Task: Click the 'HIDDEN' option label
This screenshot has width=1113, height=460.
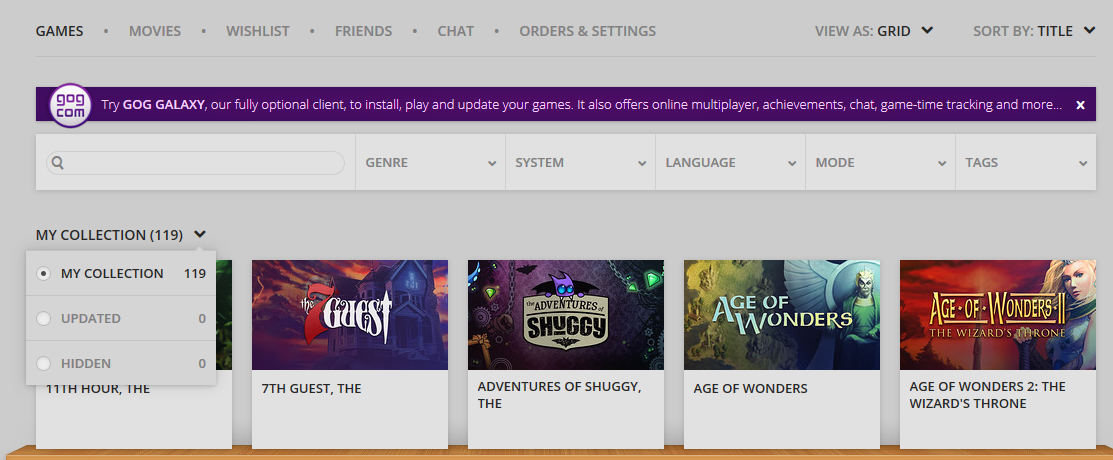Action: 86,363
